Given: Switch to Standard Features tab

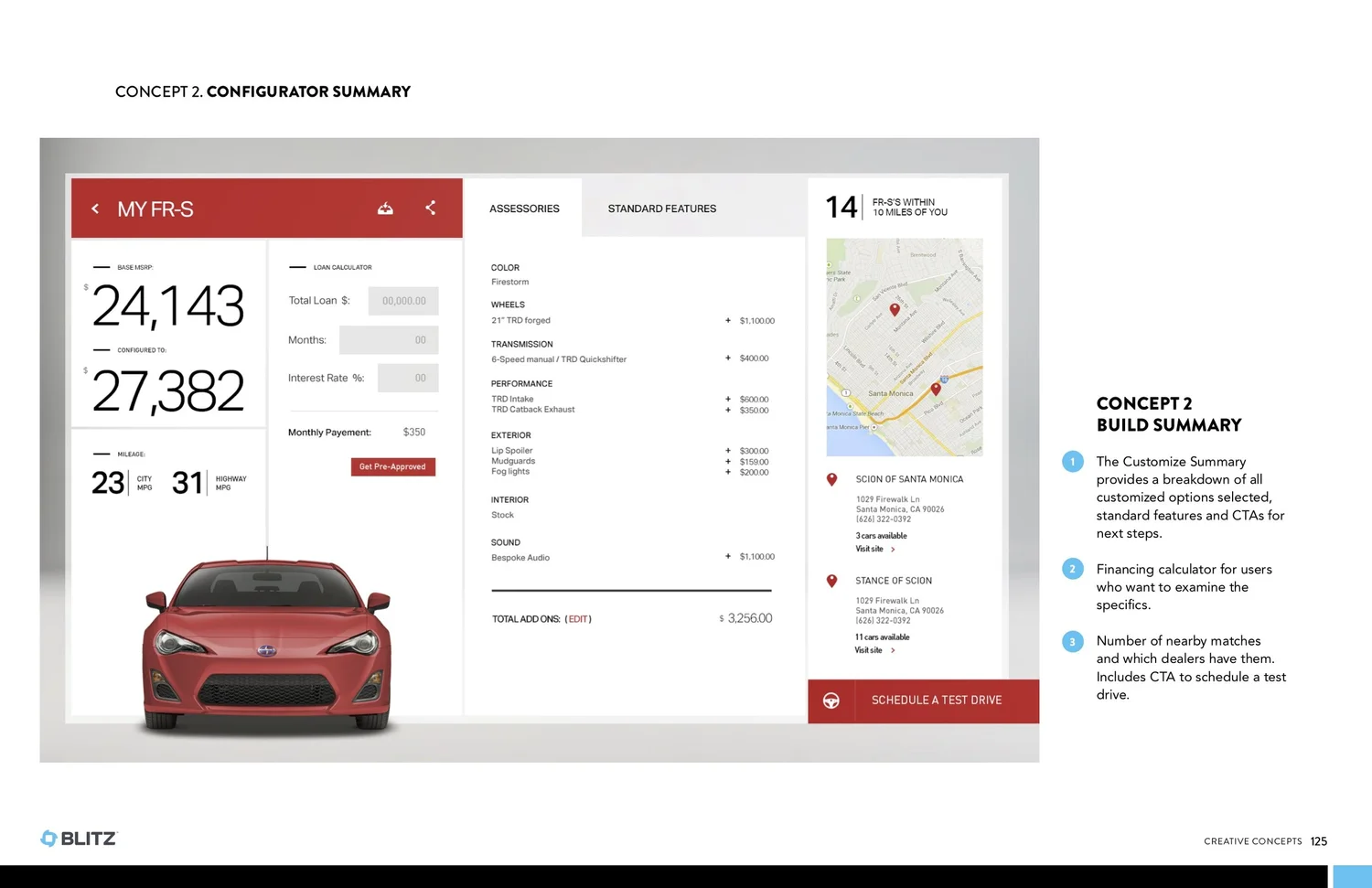Looking at the screenshot, I should [662, 209].
